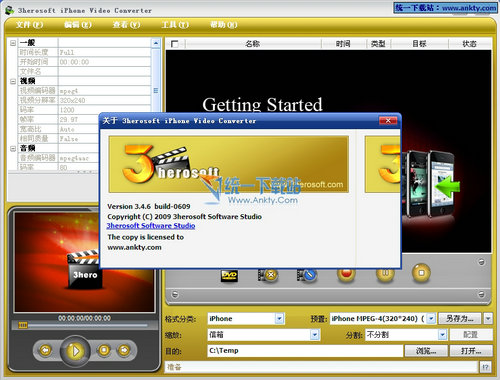
Task: Open the 分割 不分割 dropdown
Action: click(x=442, y=334)
